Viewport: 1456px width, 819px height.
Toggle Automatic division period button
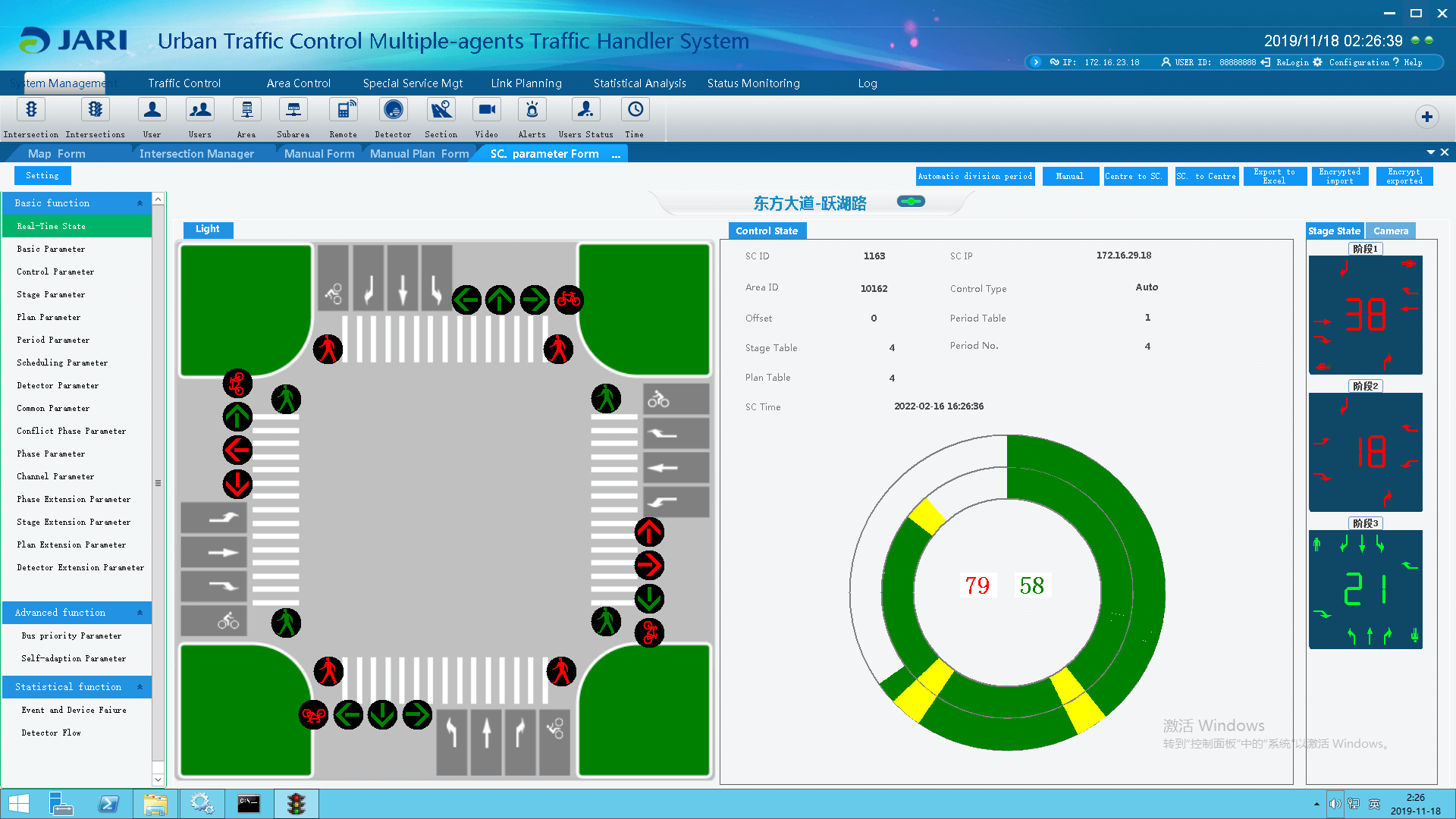[x=975, y=177]
